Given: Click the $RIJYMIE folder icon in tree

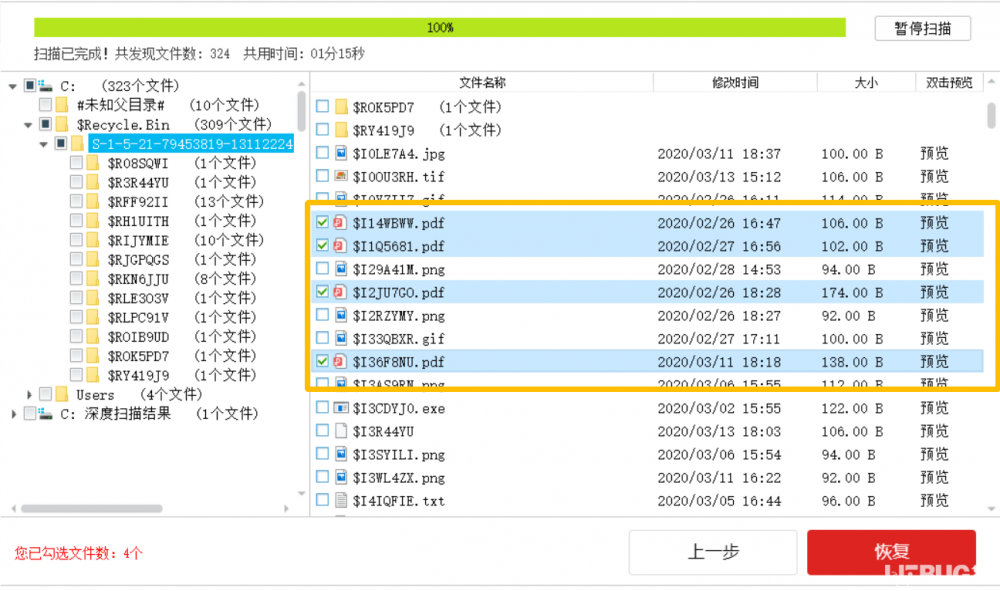Looking at the screenshot, I should [x=92, y=240].
